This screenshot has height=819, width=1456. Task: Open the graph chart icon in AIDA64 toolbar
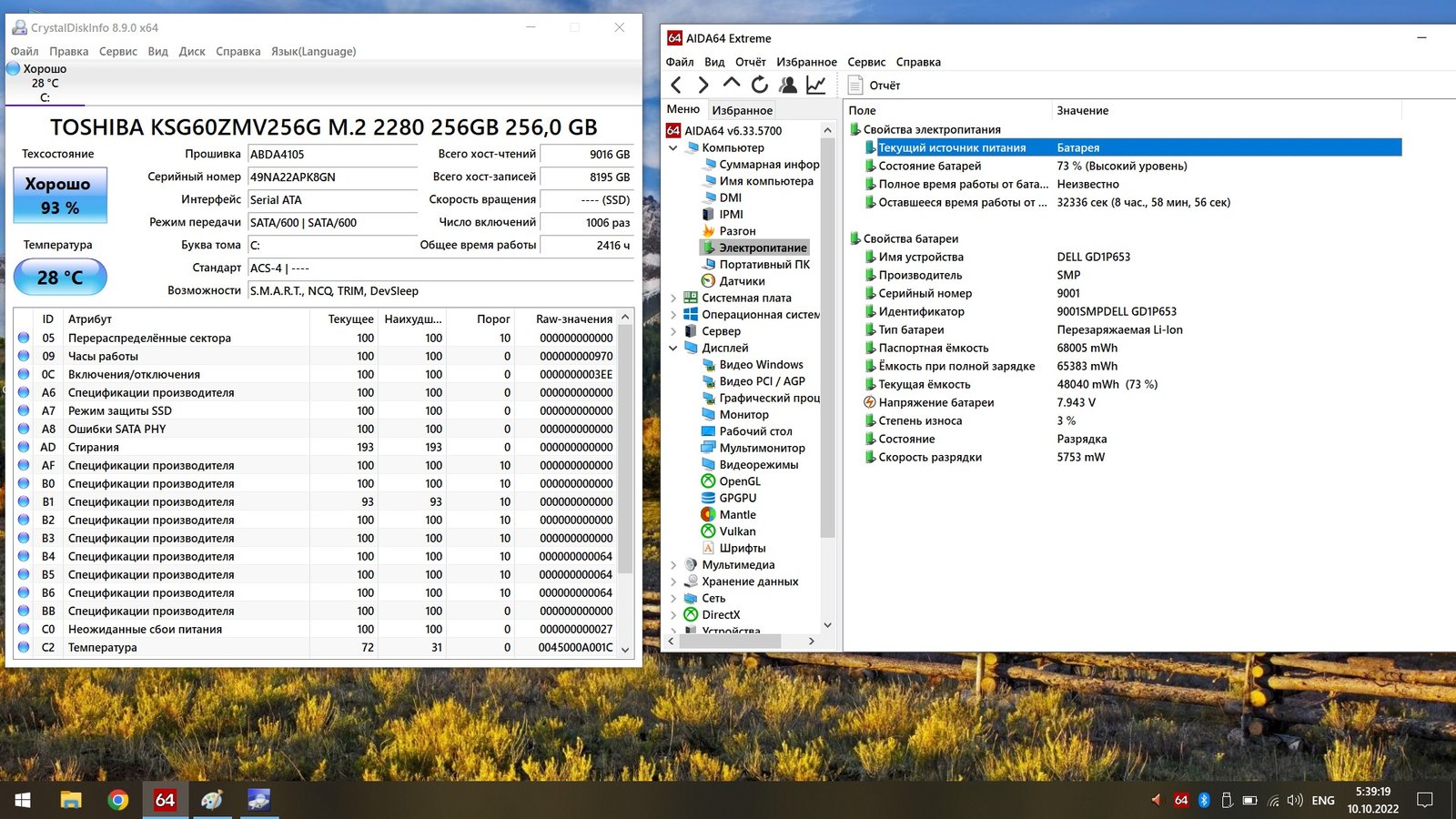(816, 85)
